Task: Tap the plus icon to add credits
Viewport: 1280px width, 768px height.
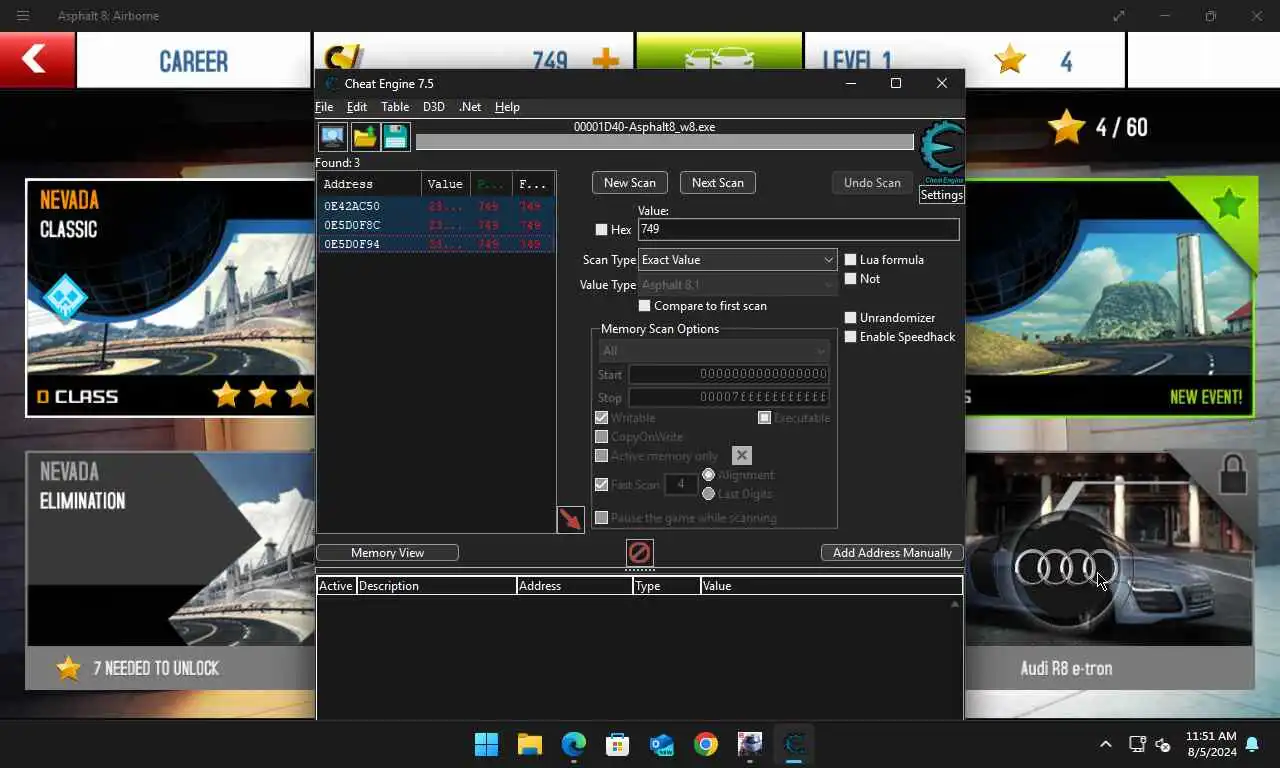Action: click(605, 60)
